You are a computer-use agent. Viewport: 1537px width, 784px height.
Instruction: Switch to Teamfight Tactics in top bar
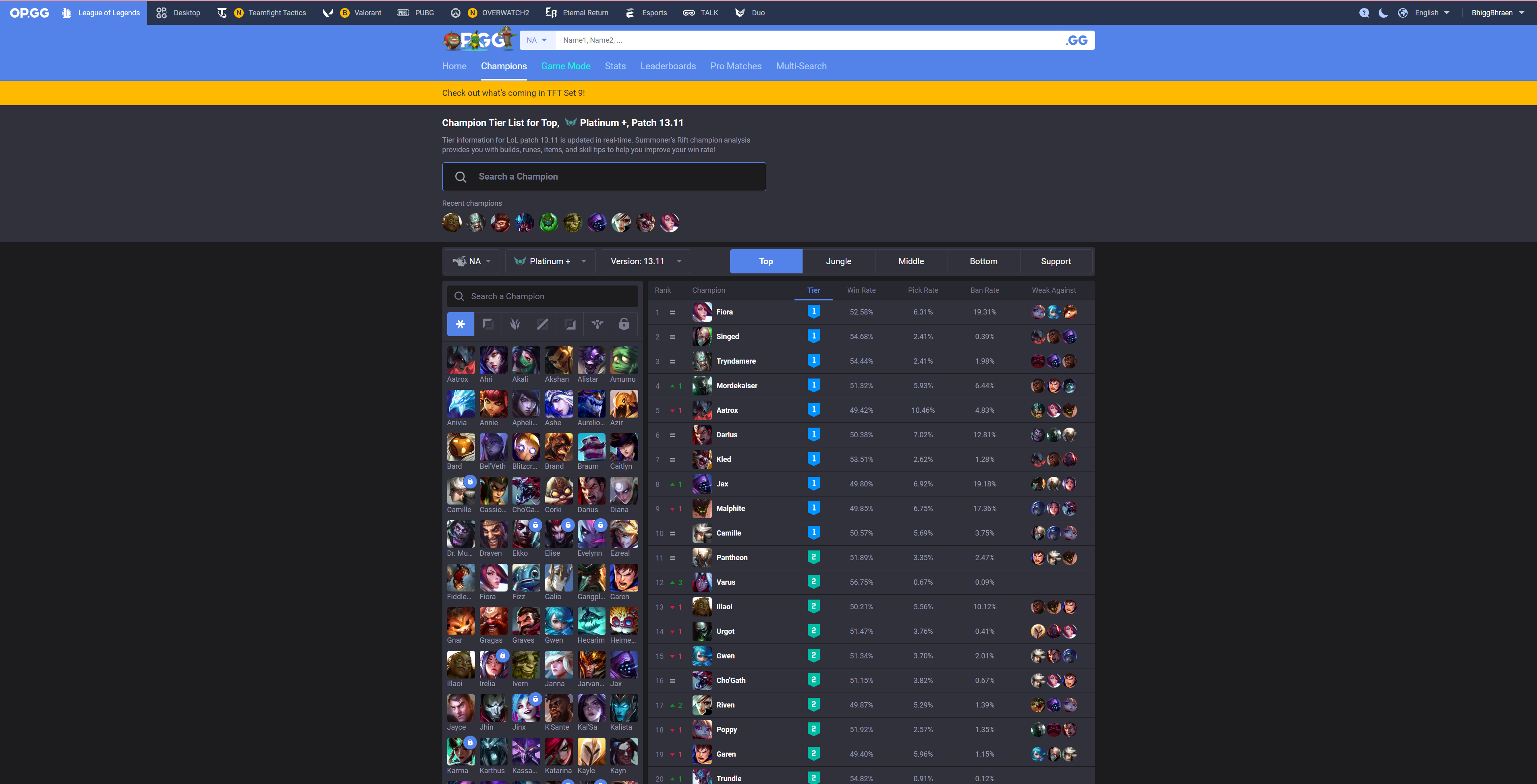click(x=261, y=12)
